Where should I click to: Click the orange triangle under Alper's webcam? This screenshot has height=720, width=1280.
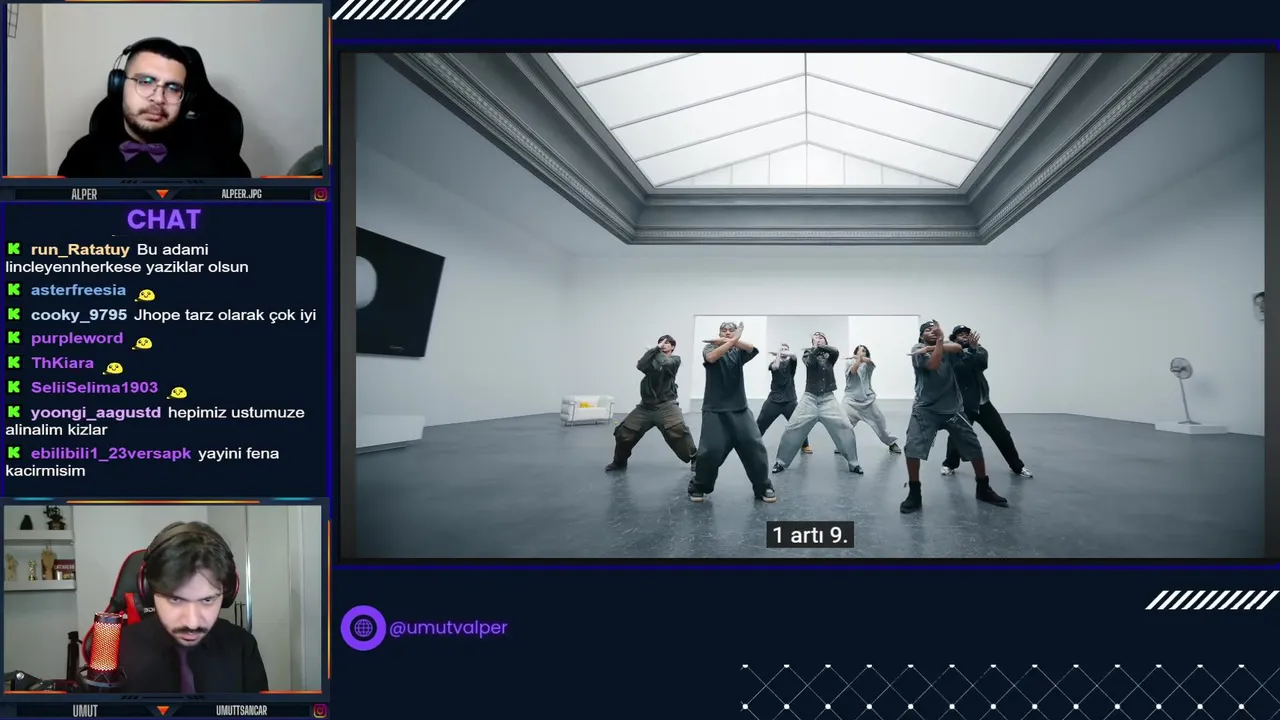point(162,194)
